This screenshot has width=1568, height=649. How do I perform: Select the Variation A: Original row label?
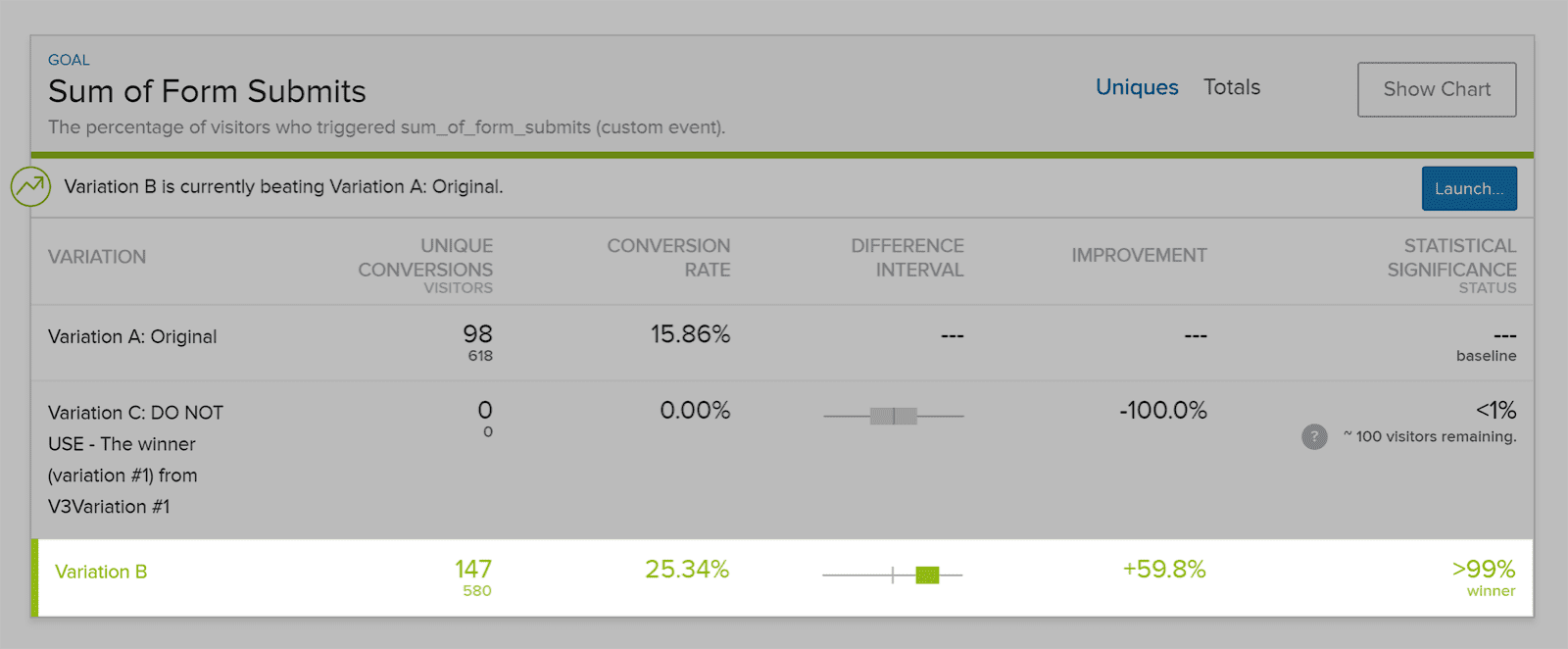[132, 336]
